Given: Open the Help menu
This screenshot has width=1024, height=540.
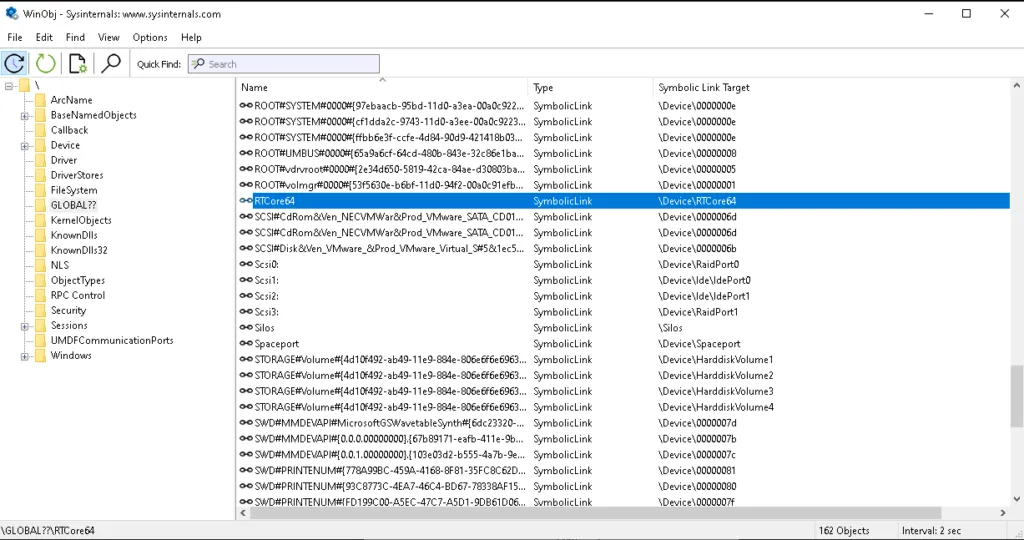Looking at the screenshot, I should coord(191,37).
